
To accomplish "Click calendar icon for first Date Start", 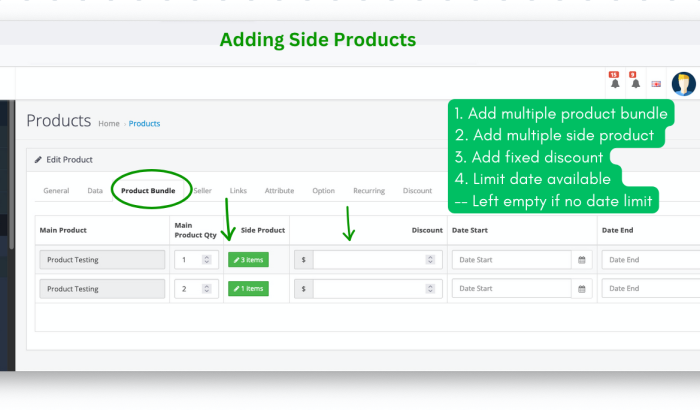I will tap(582, 260).
